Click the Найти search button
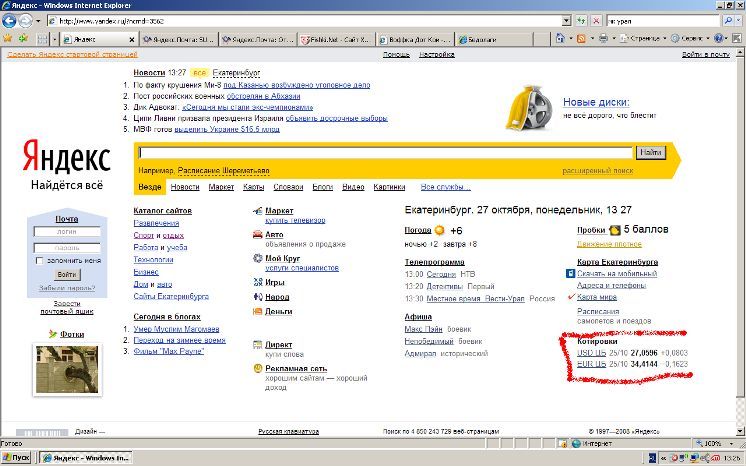Screen dimensions: 746x466 pyautogui.click(x=650, y=152)
